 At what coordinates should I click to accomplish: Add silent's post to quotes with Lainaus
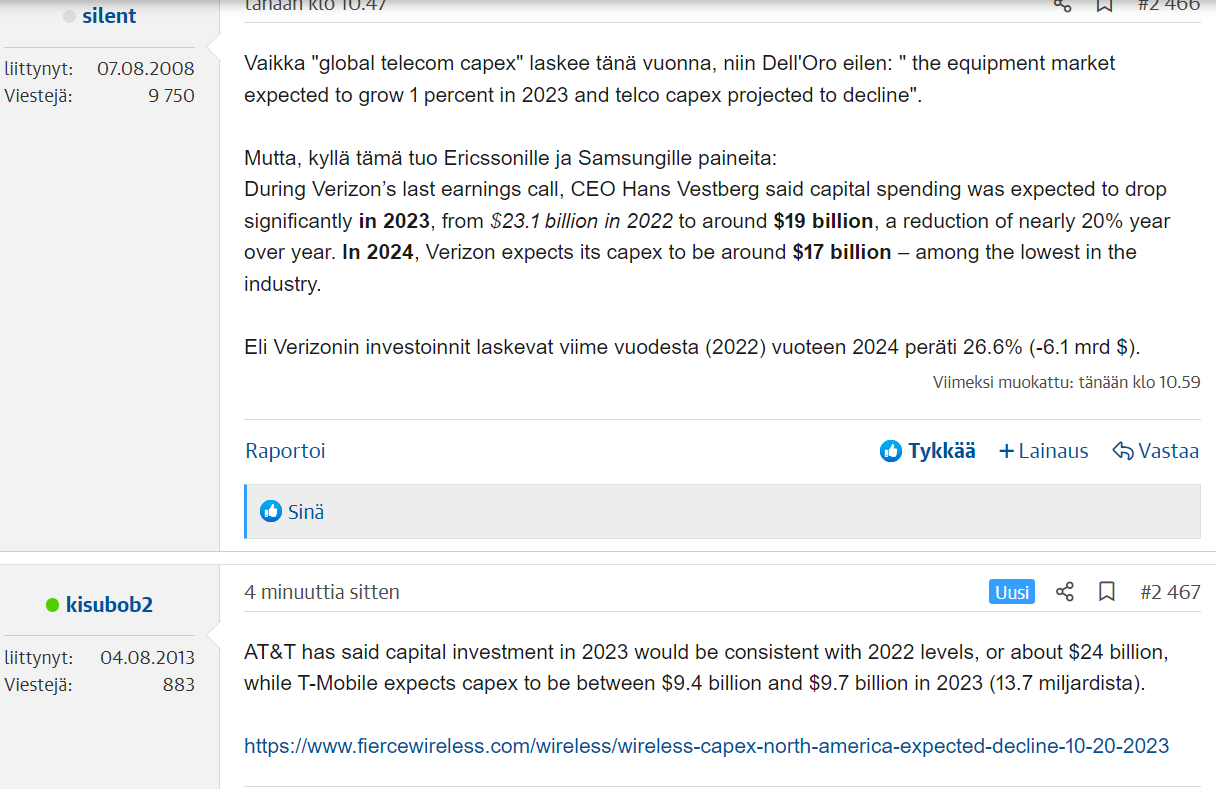click(1044, 451)
